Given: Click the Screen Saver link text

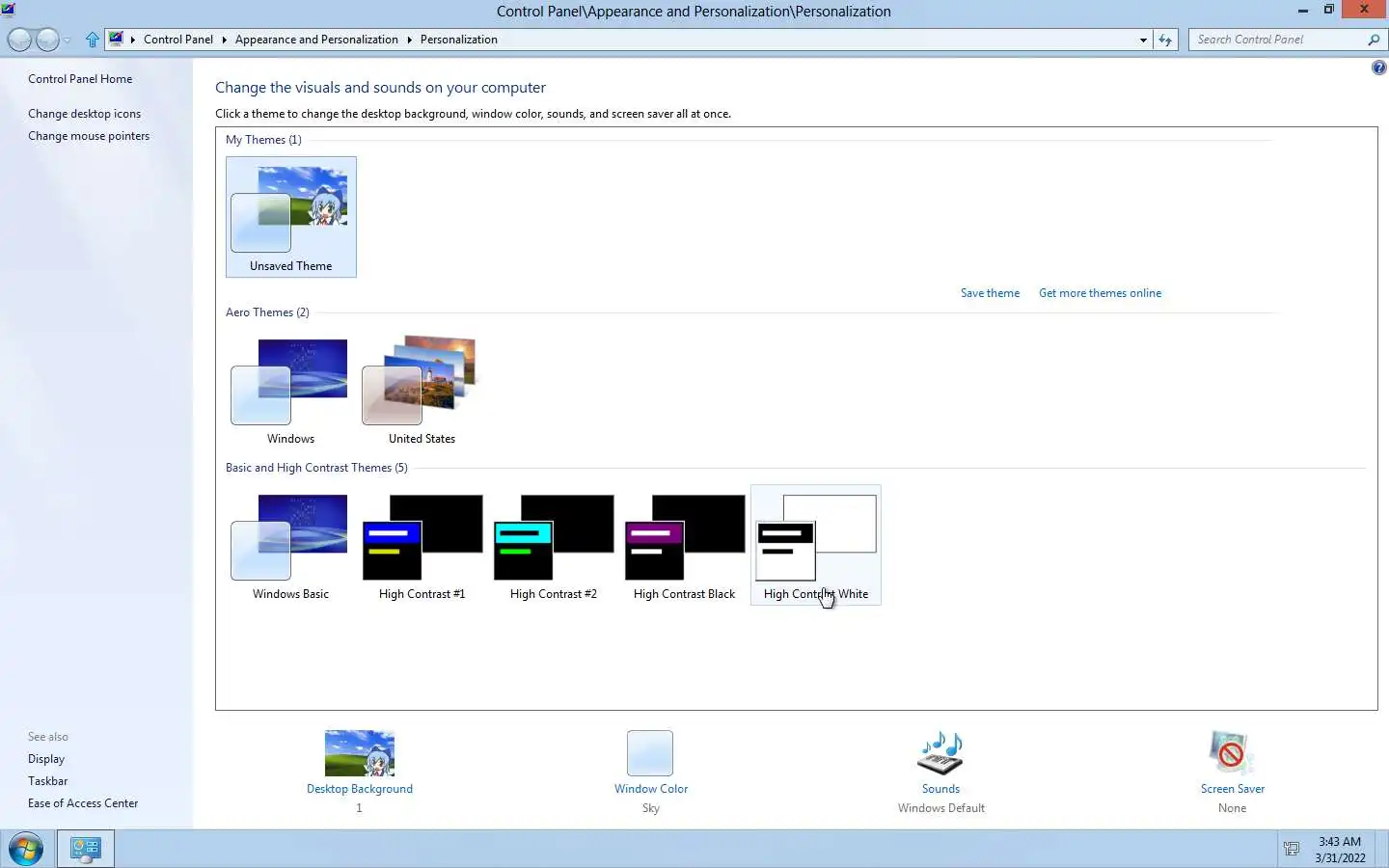Looking at the screenshot, I should click(x=1232, y=789).
